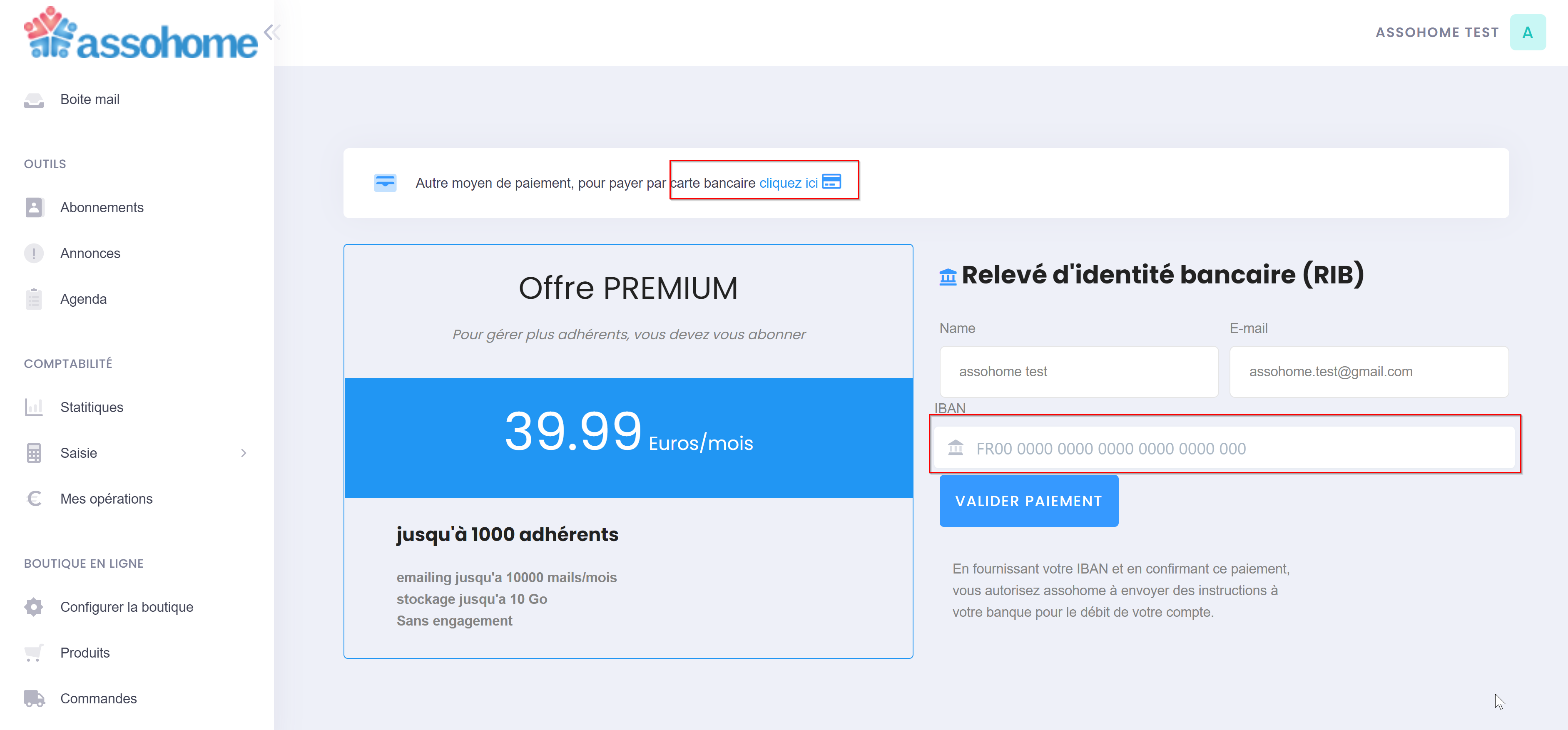The width and height of the screenshot is (1568, 730).
Task: Go to the Produits menu item
Action: (x=85, y=653)
